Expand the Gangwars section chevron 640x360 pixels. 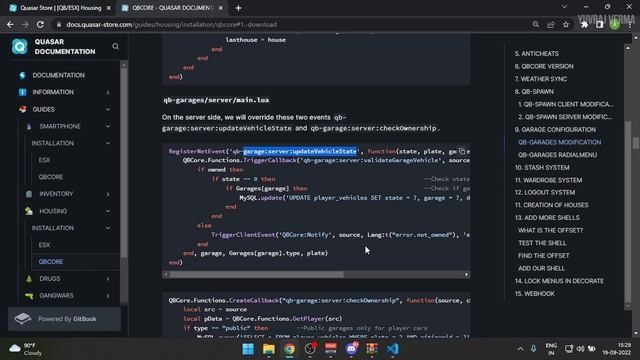(108, 296)
